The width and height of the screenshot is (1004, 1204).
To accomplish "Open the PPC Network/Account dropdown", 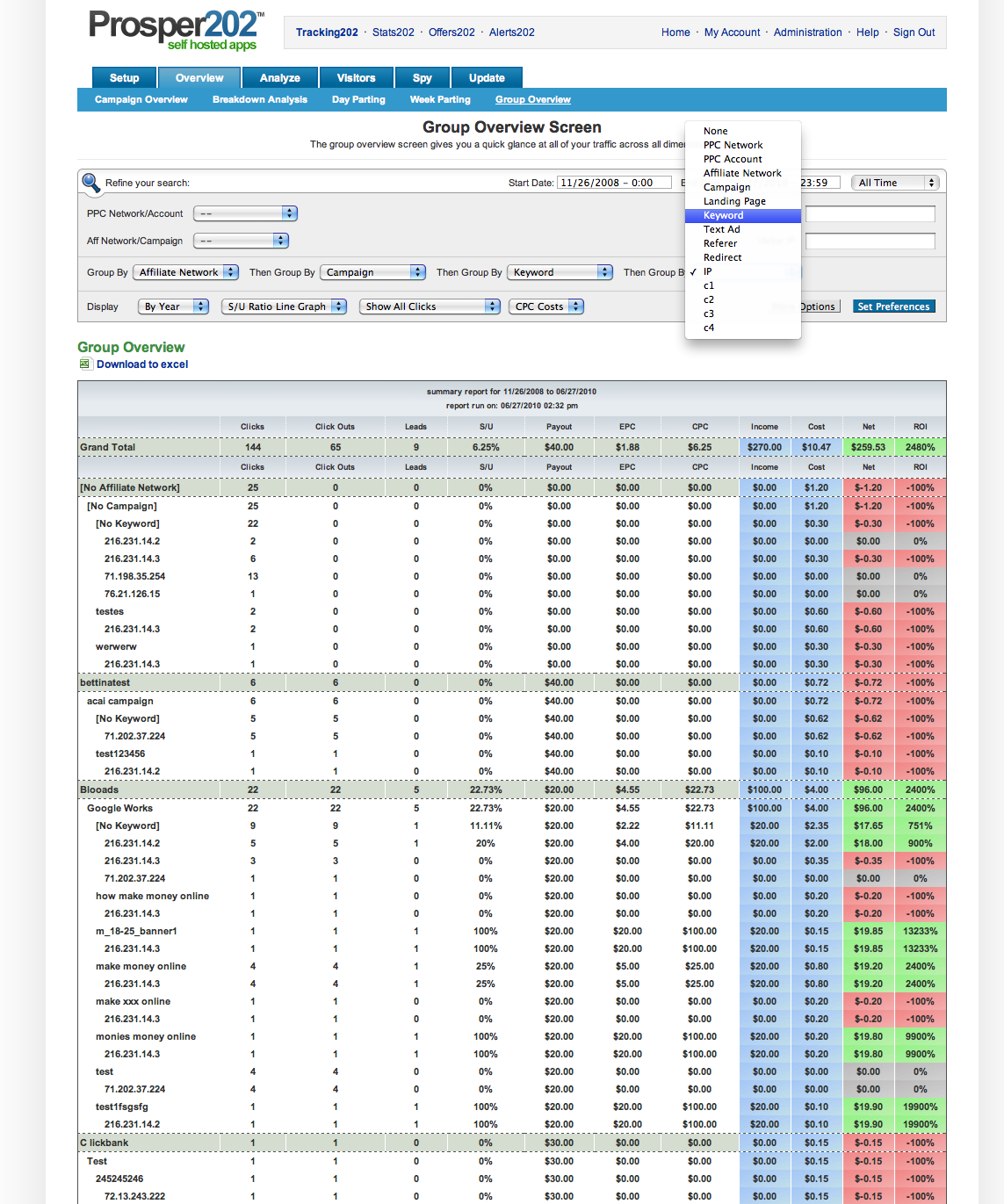I will (245, 213).
